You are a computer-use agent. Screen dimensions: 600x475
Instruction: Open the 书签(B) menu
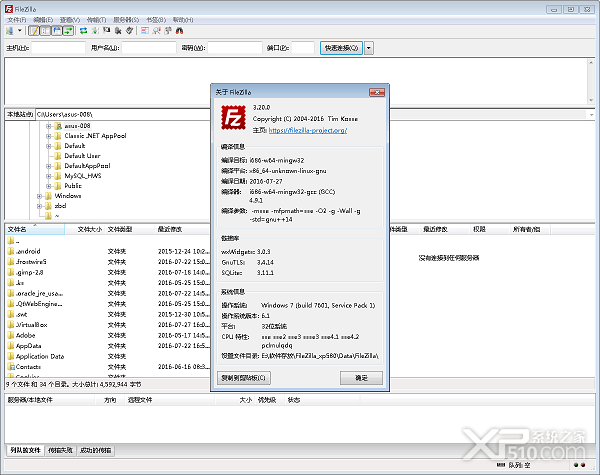click(156, 20)
